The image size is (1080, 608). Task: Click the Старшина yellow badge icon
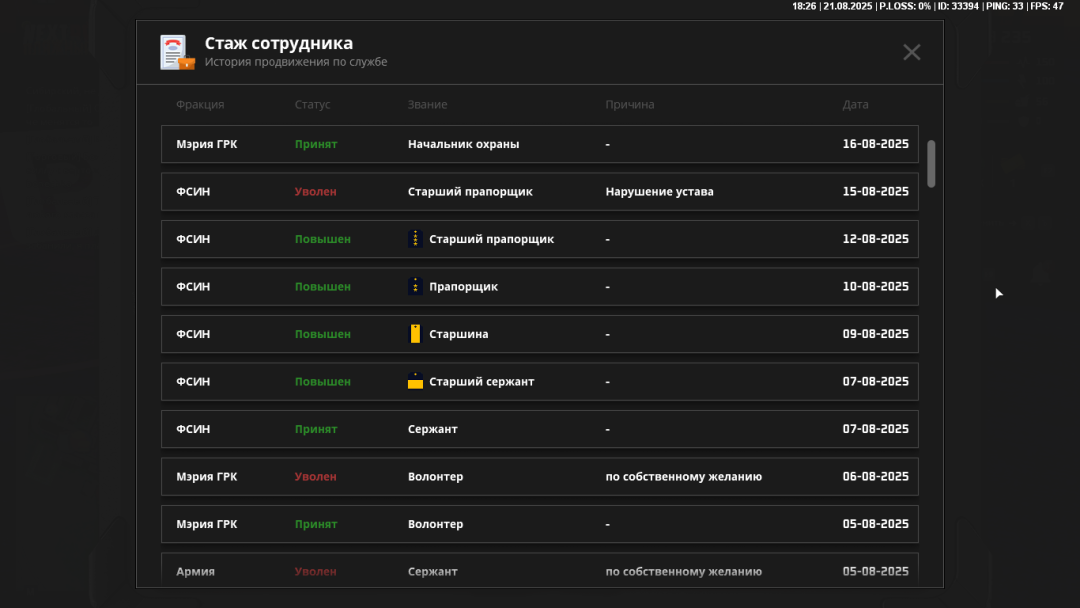point(415,333)
